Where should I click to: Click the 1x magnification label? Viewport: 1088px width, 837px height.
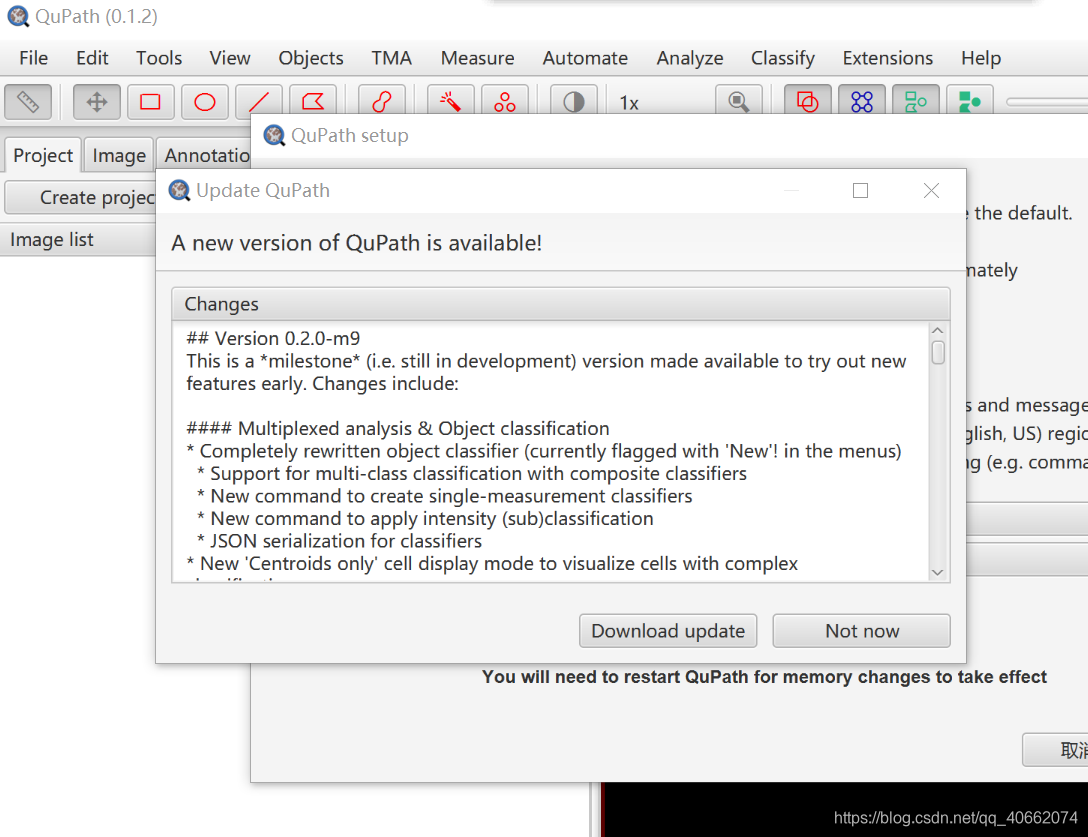629,103
